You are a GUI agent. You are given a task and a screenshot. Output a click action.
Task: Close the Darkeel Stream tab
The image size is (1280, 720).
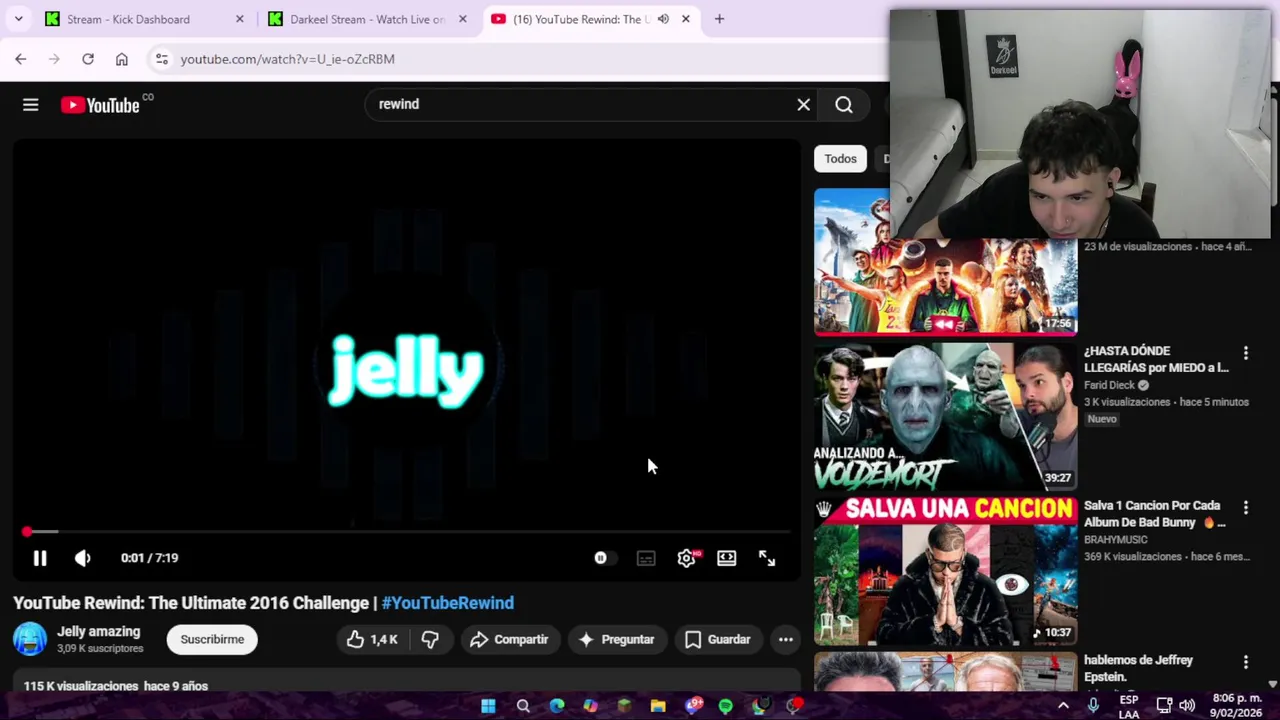tap(462, 19)
